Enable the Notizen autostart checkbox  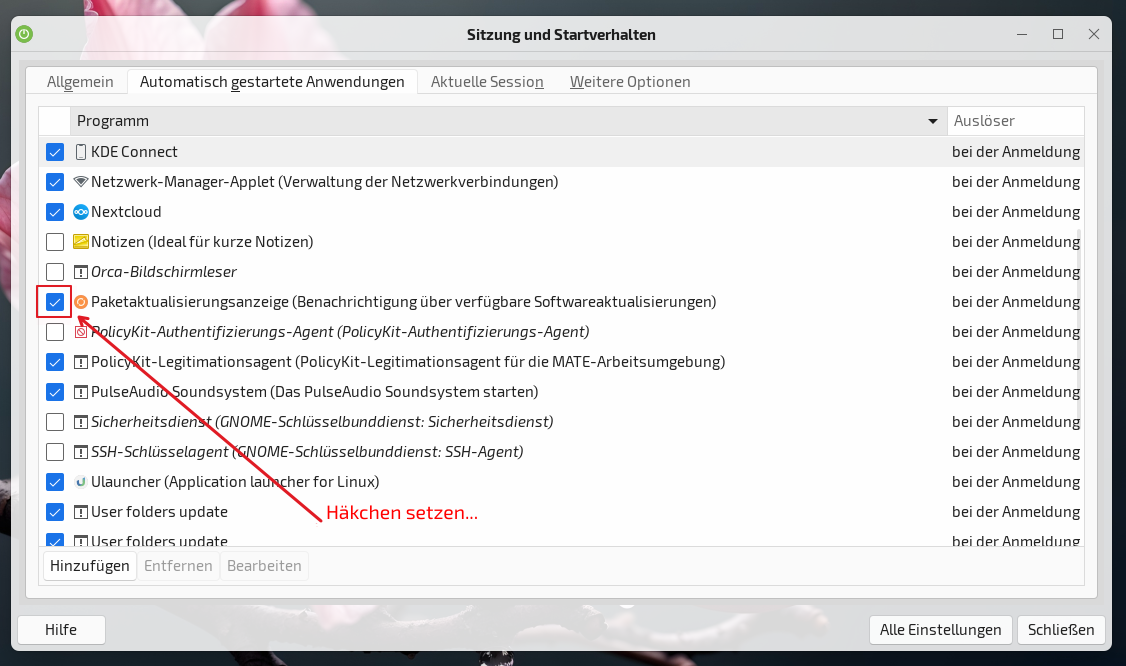pyautogui.click(x=55, y=242)
